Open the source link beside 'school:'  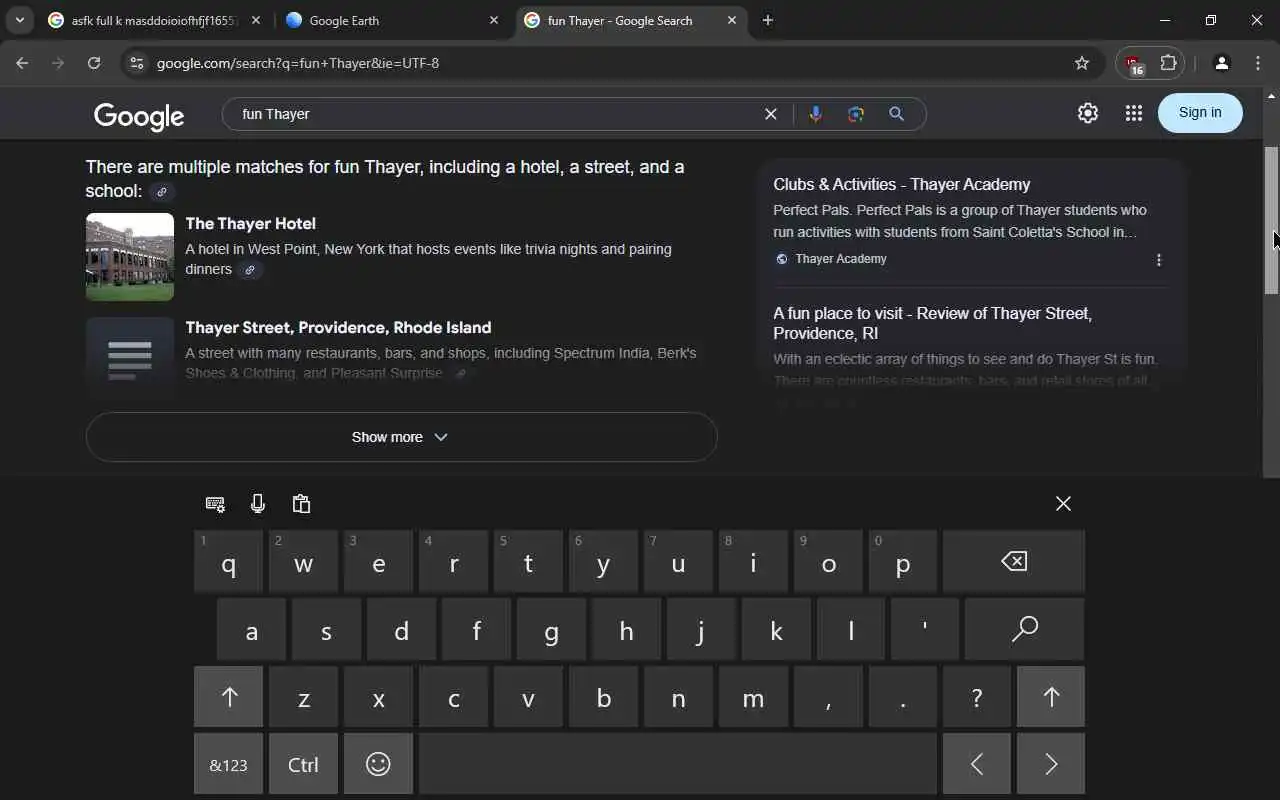tap(162, 192)
